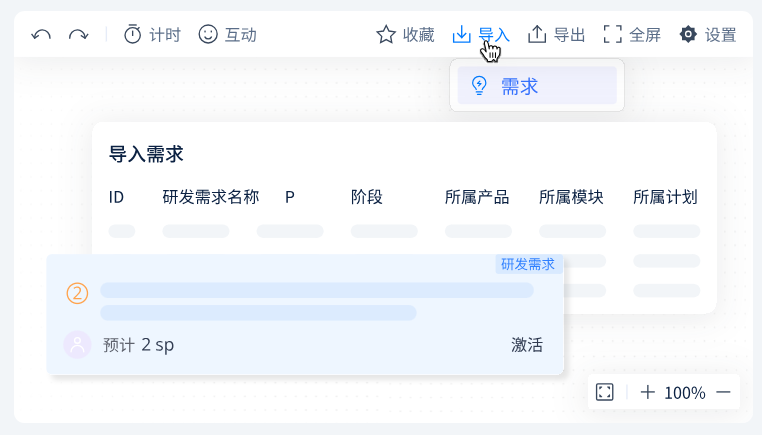Screen dimensions: 762x435
Task: Click the orange priority 2 badge
Action: point(77,293)
